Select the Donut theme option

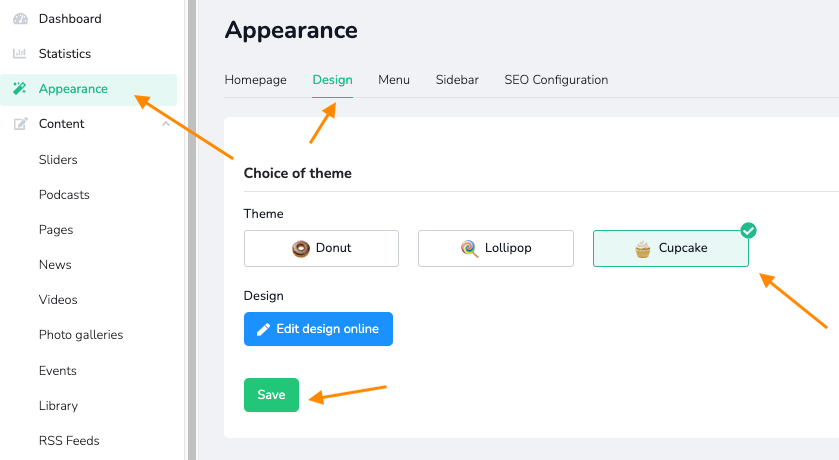click(x=321, y=248)
